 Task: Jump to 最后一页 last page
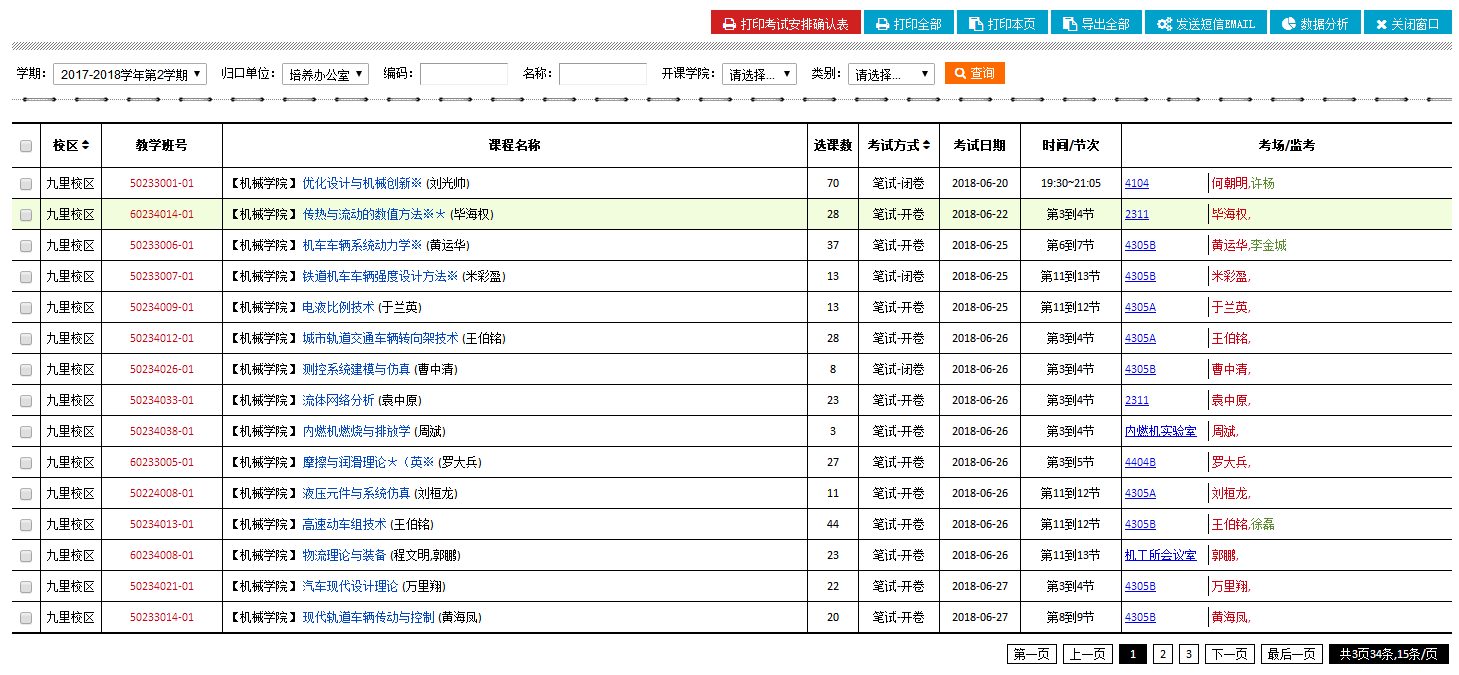(1291, 654)
